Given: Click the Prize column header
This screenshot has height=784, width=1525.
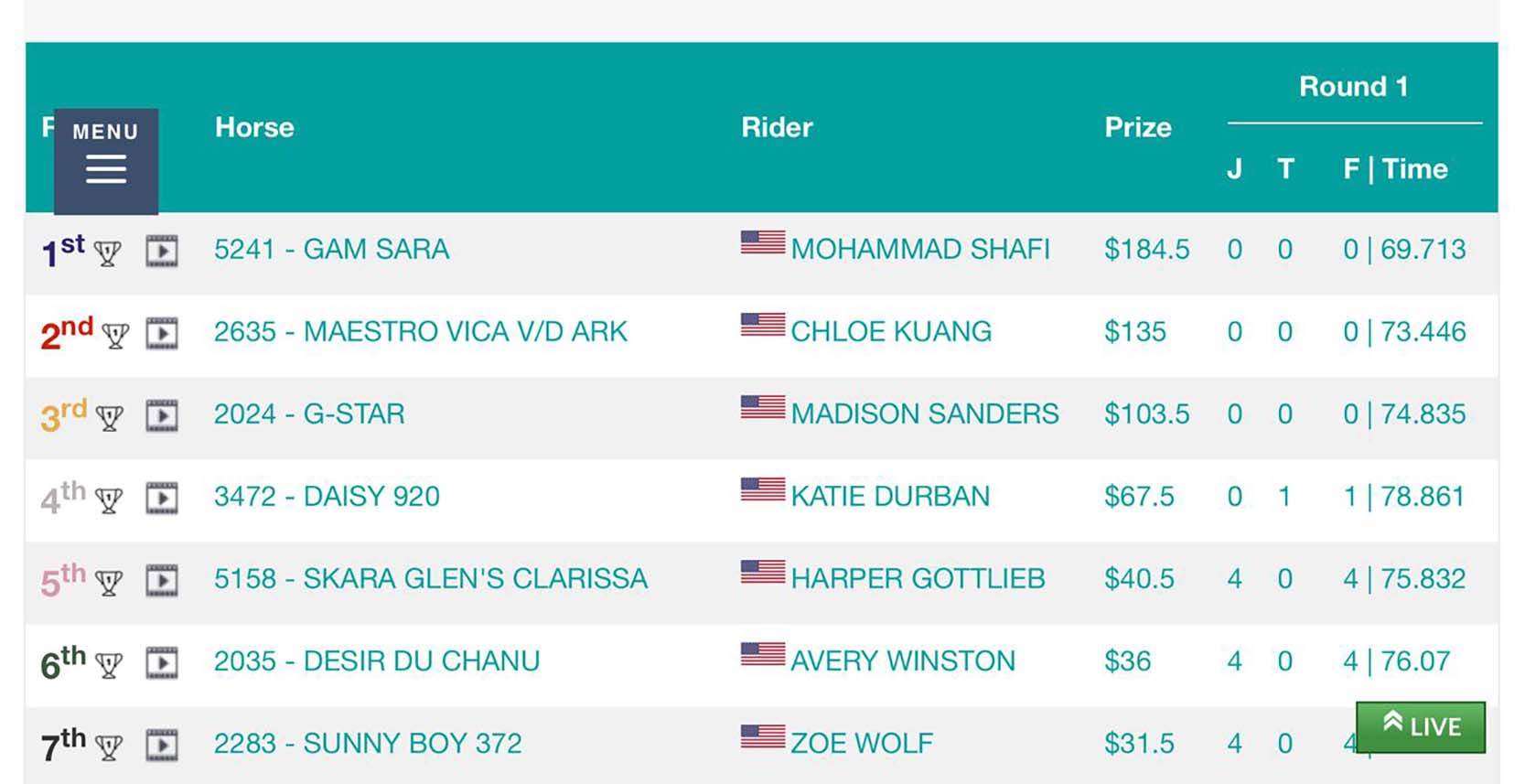Looking at the screenshot, I should coord(1137,127).
